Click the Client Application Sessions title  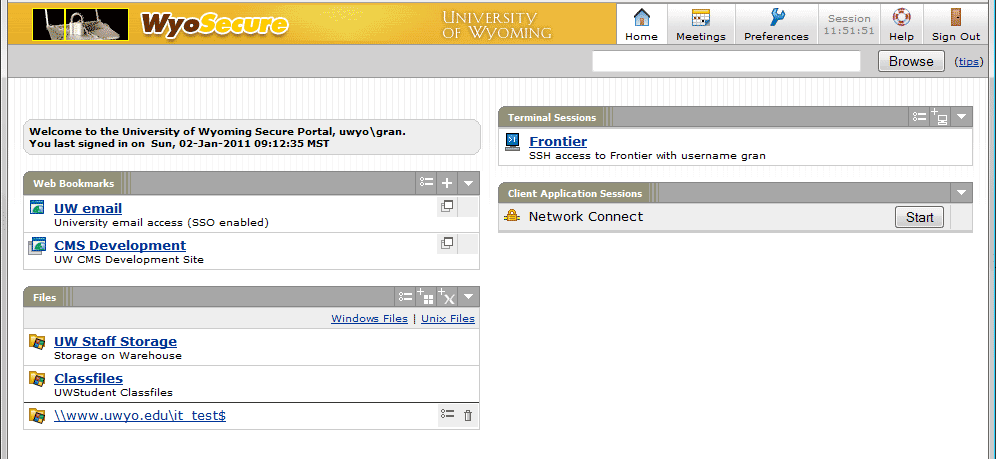pyautogui.click(x=575, y=194)
